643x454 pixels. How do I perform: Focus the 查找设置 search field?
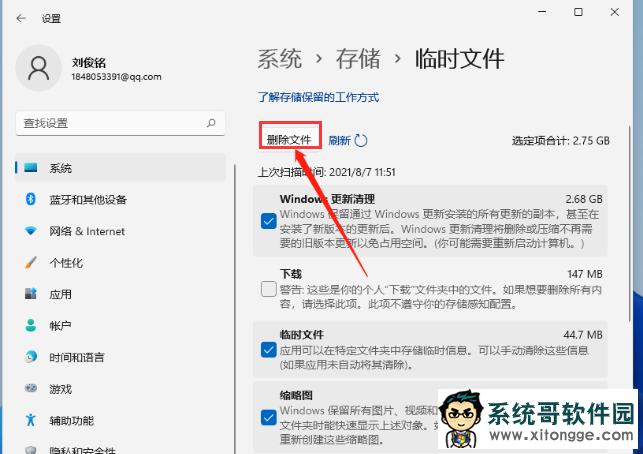(120, 123)
